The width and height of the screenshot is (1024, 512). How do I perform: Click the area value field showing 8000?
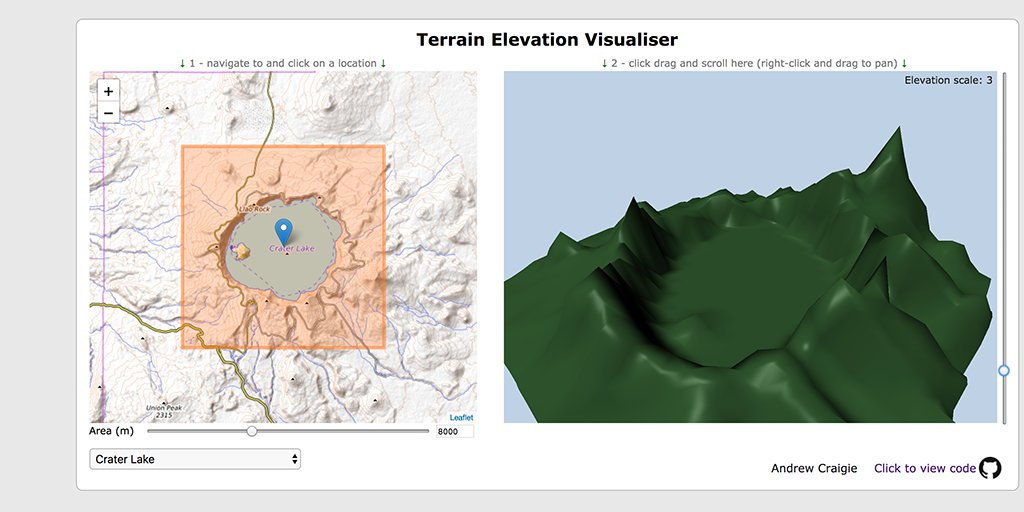(x=455, y=431)
